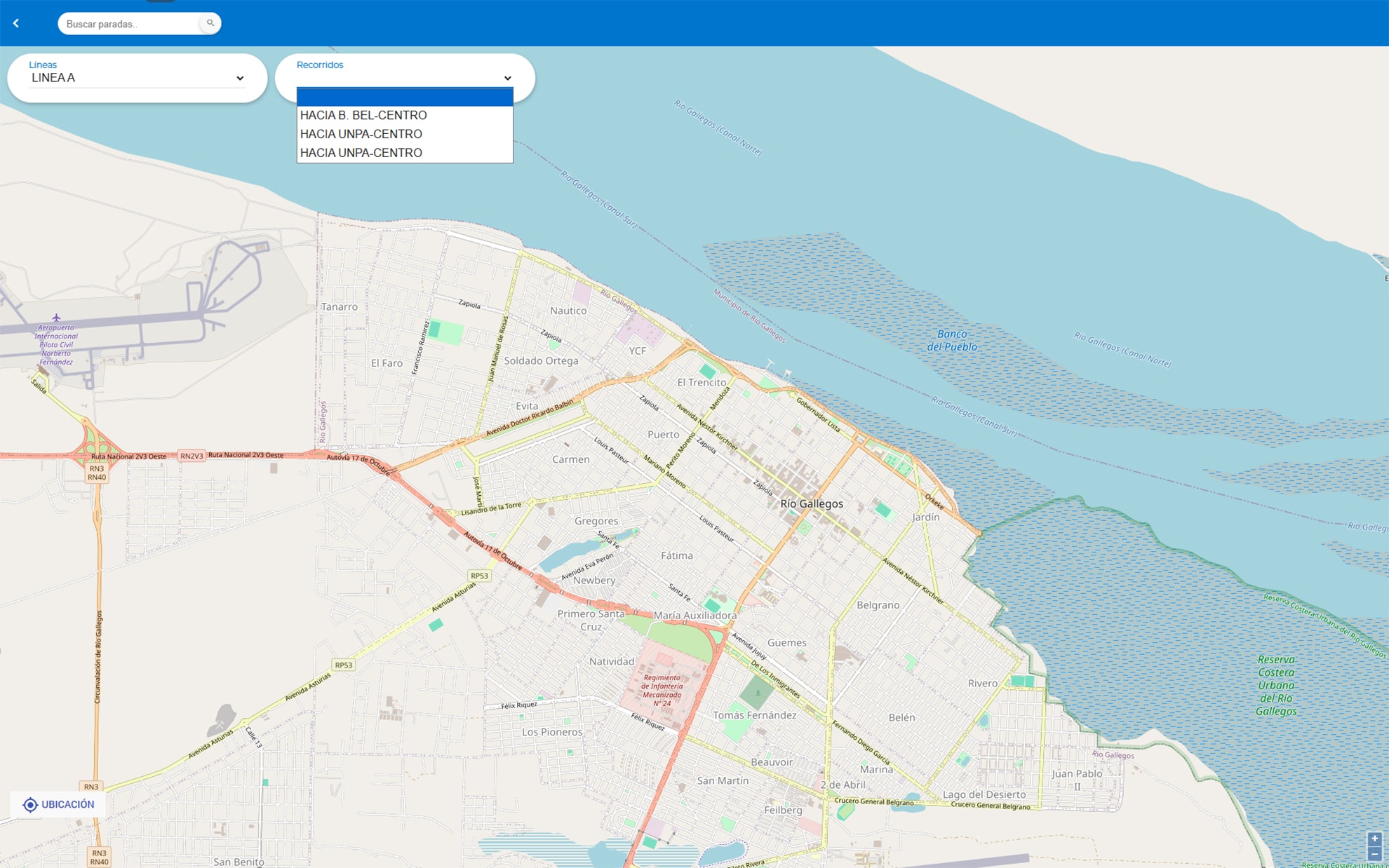Click the crosshair location icon
Viewport: 1389px width, 868px height.
(x=30, y=804)
